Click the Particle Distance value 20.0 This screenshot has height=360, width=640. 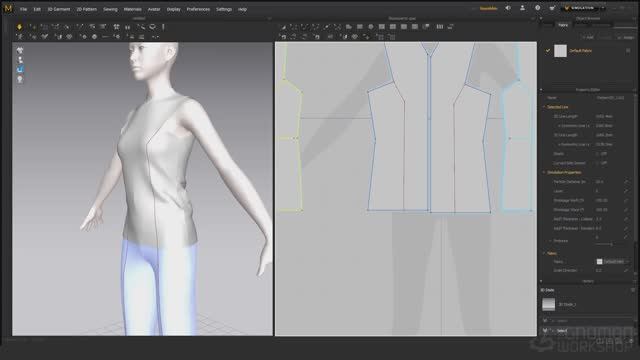599,182
